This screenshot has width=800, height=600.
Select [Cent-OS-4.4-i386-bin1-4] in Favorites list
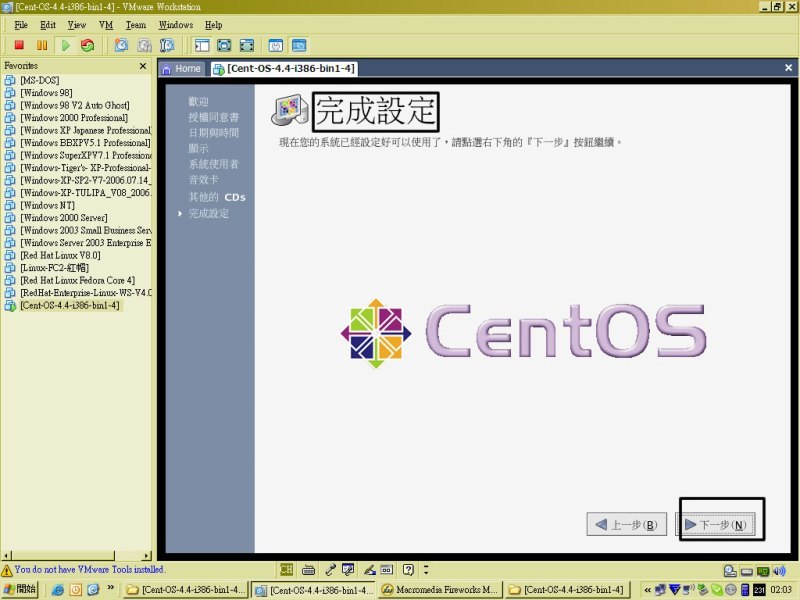(69, 305)
